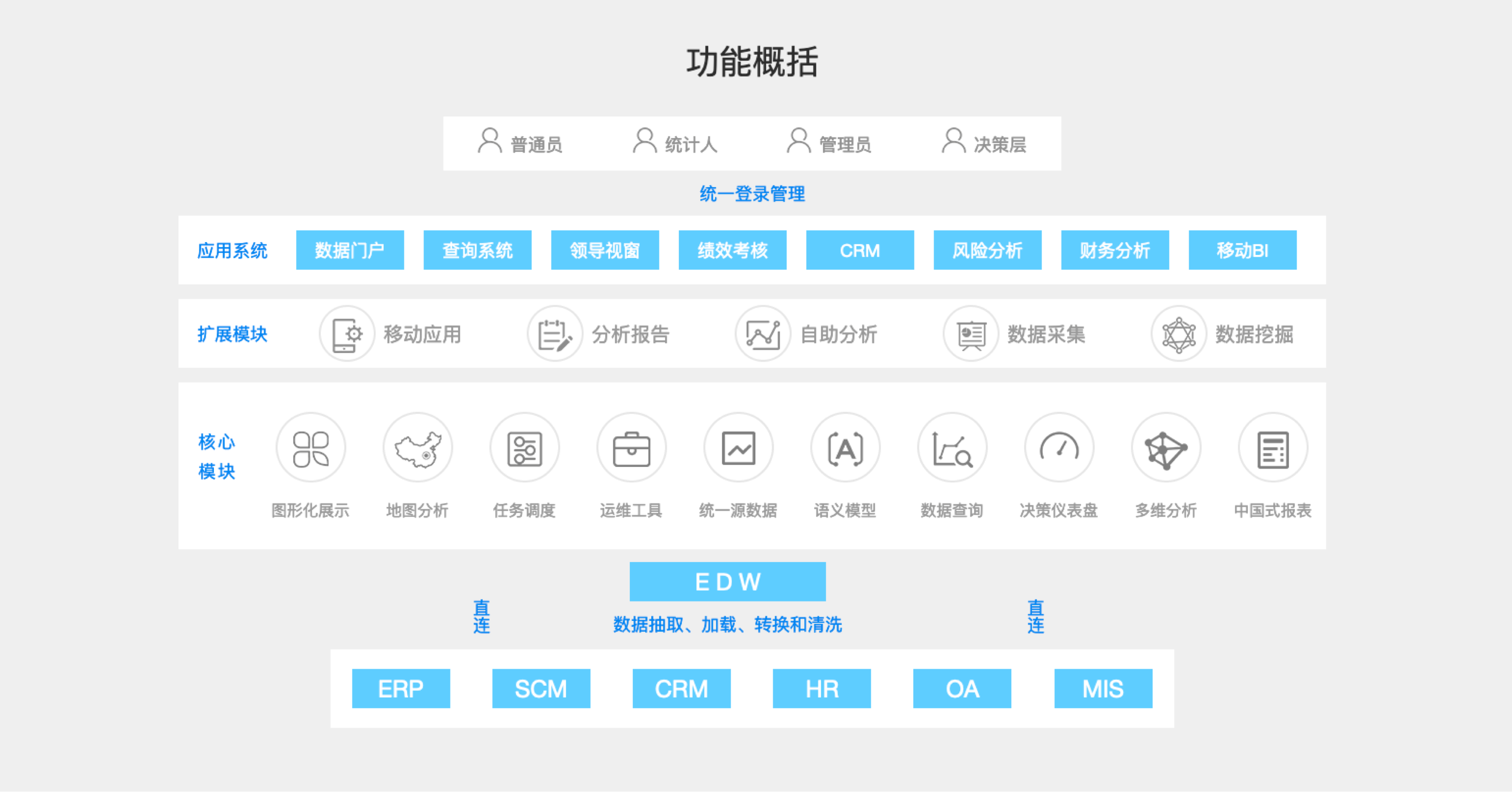Click the 统一登录管理 label
This screenshot has height=792, width=1512.
pyautogui.click(x=752, y=194)
